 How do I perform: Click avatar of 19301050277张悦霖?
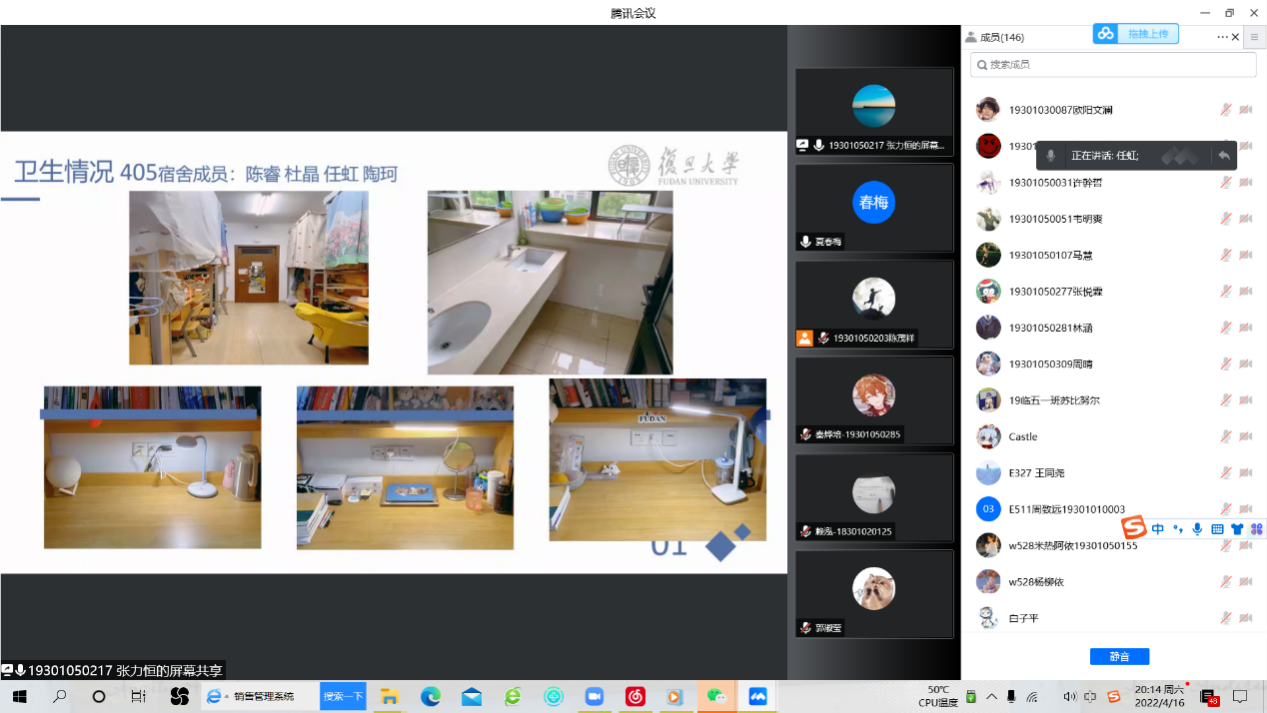[x=988, y=291]
